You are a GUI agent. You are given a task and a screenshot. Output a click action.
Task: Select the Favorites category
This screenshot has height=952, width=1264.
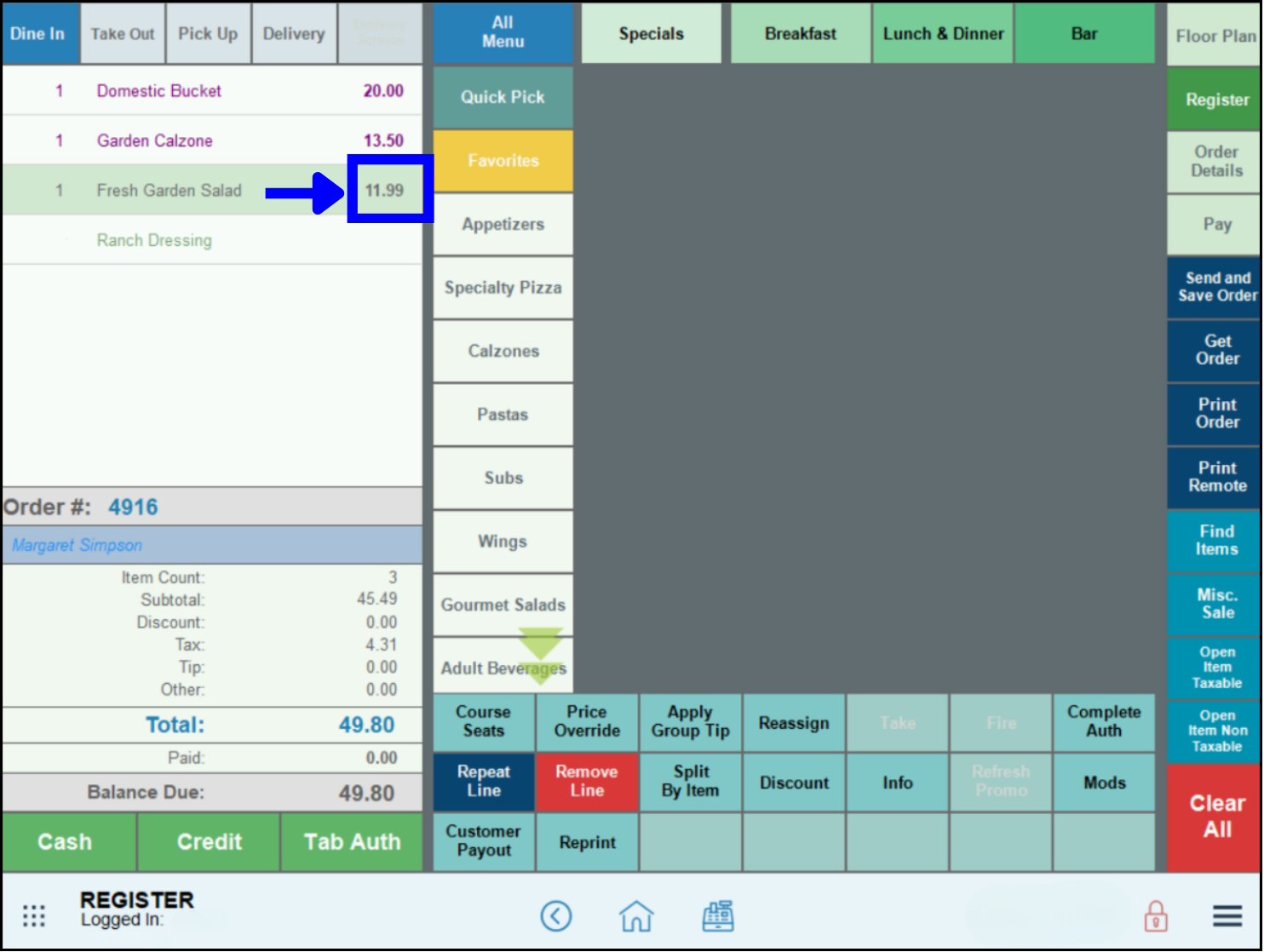click(503, 161)
